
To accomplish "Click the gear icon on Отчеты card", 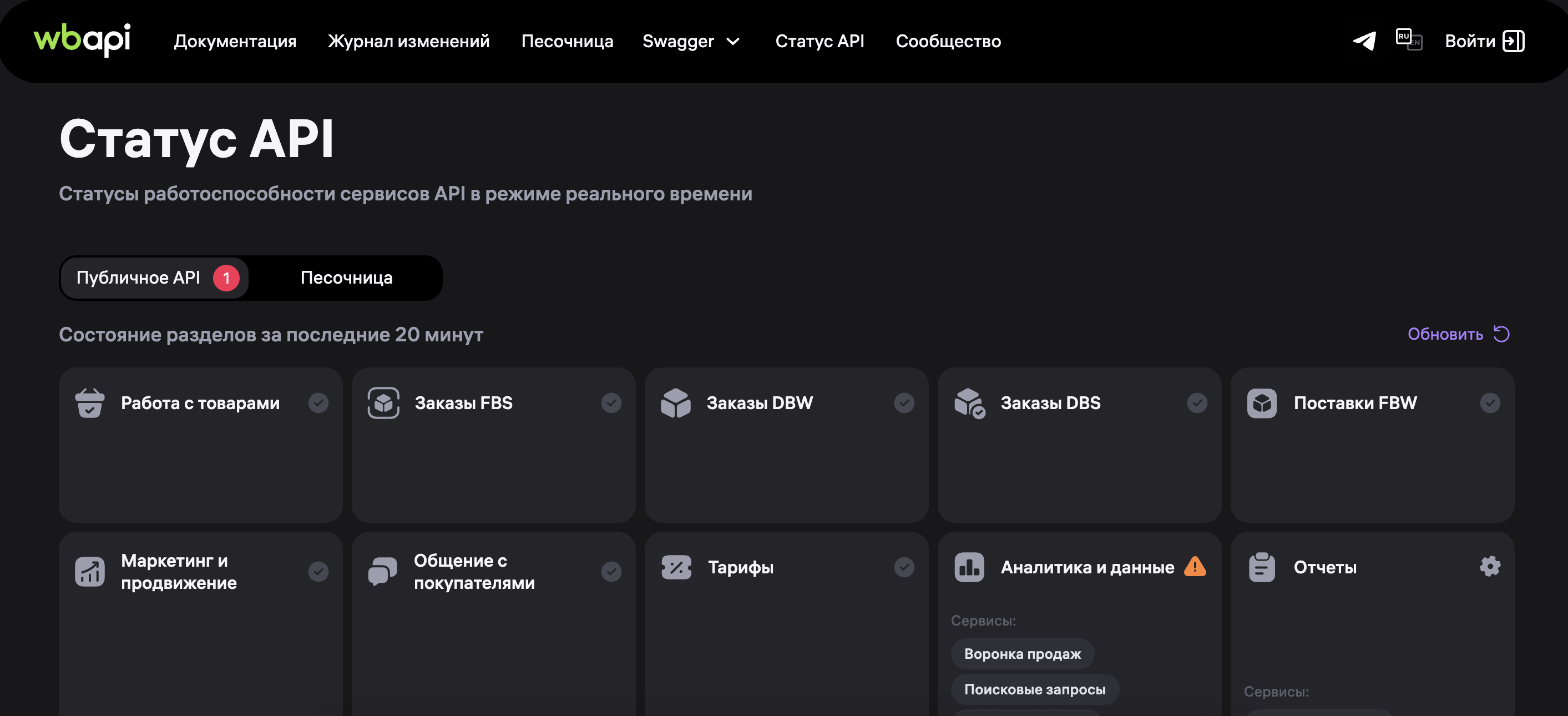I will tap(1489, 566).
